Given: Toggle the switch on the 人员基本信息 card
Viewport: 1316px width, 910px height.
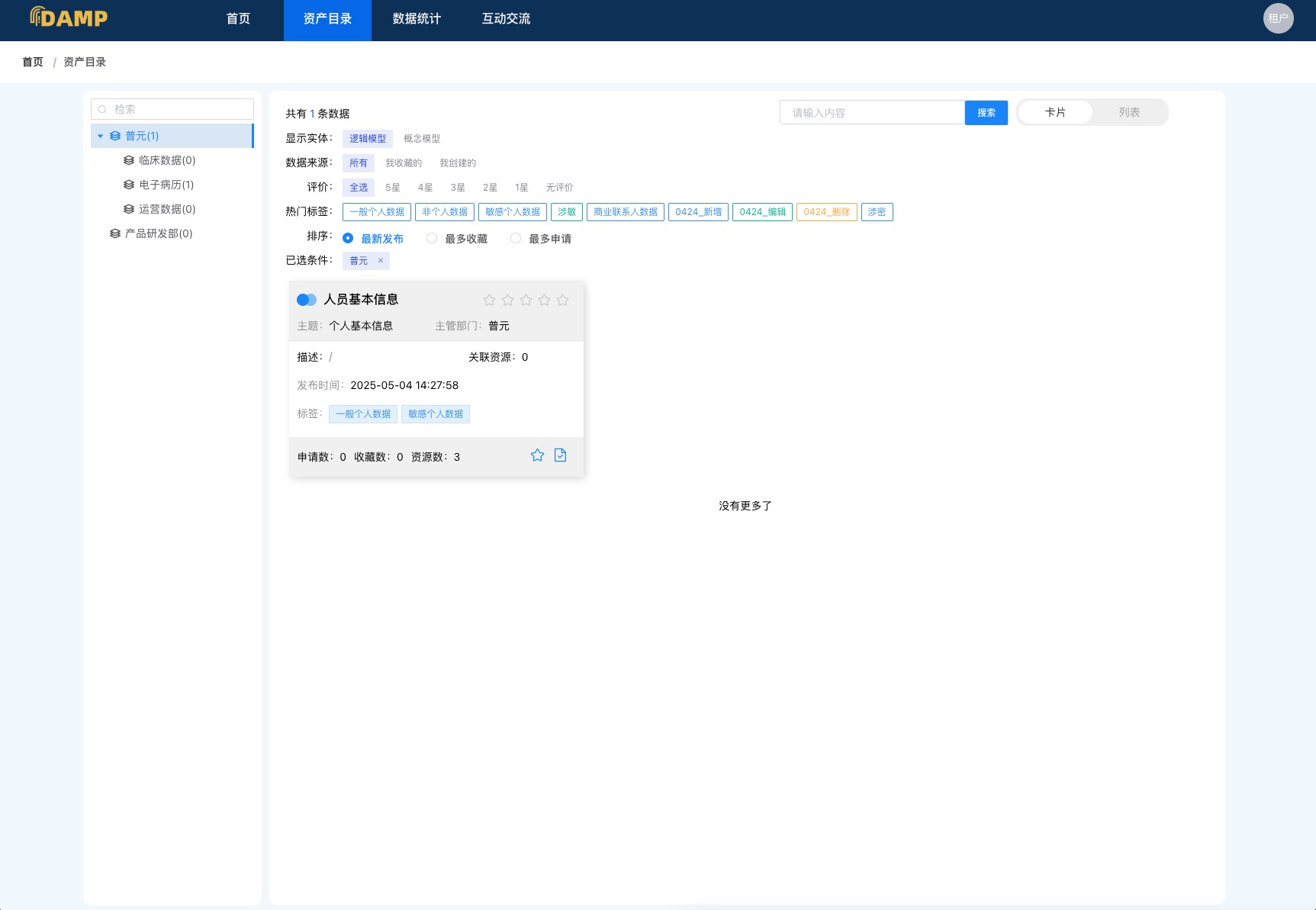Looking at the screenshot, I should [307, 299].
